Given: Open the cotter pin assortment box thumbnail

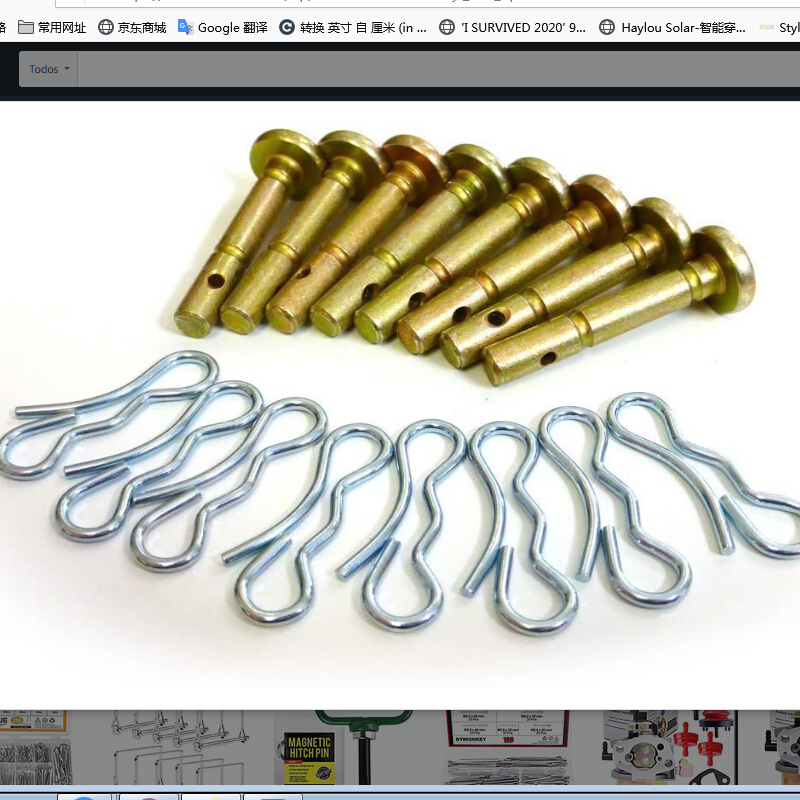Looking at the screenshot, I should 35,747.
